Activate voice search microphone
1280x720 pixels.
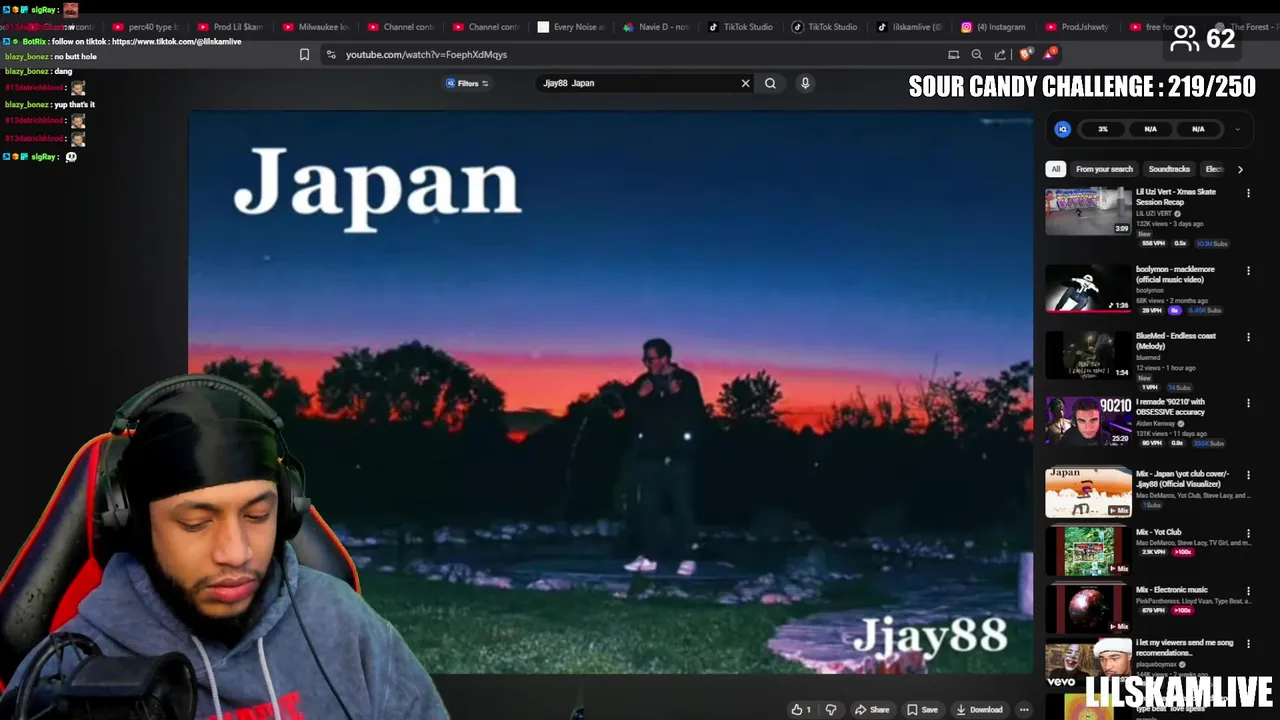pos(805,83)
